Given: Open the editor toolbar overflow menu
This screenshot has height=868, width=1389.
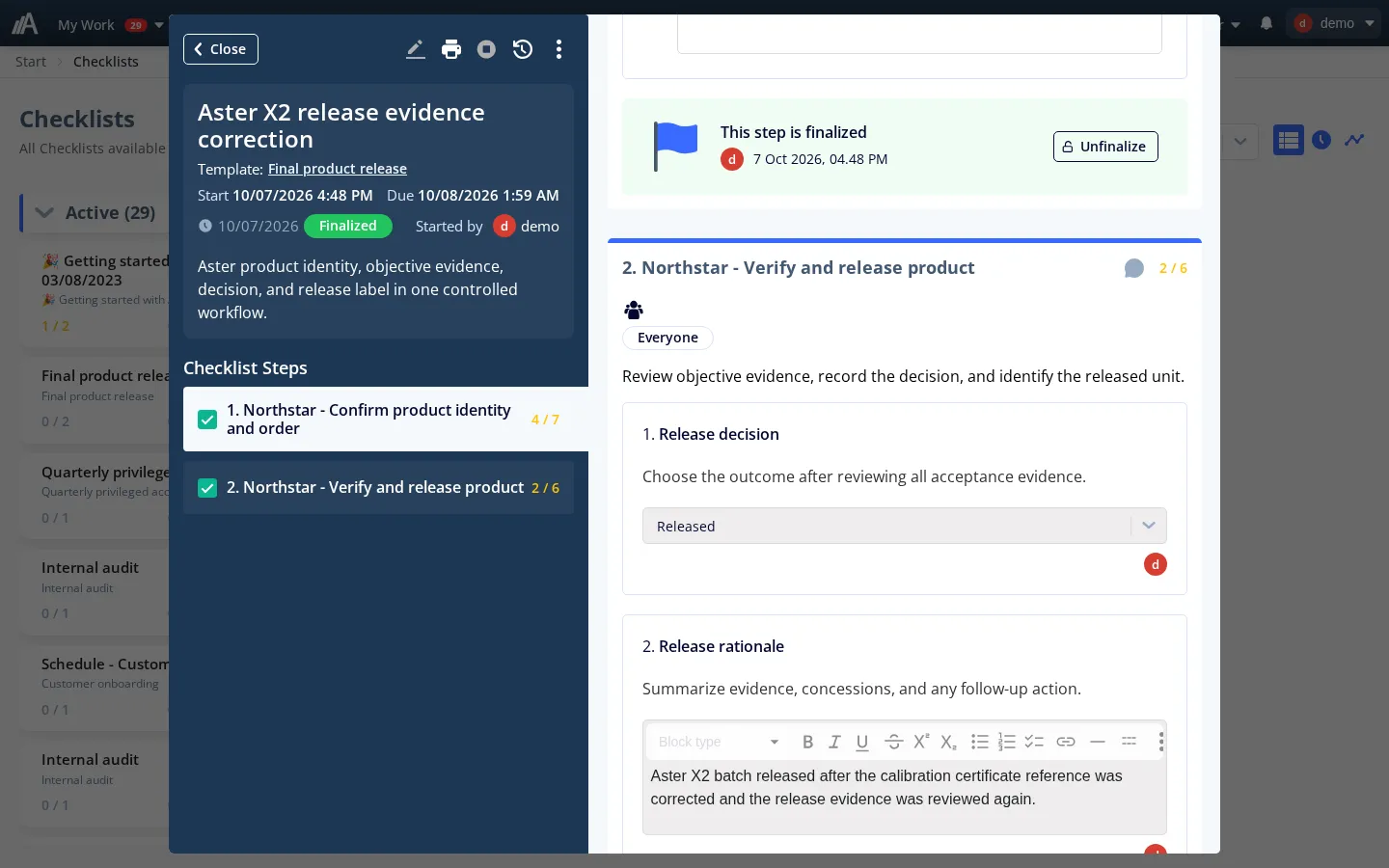Looking at the screenshot, I should (1160, 742).
